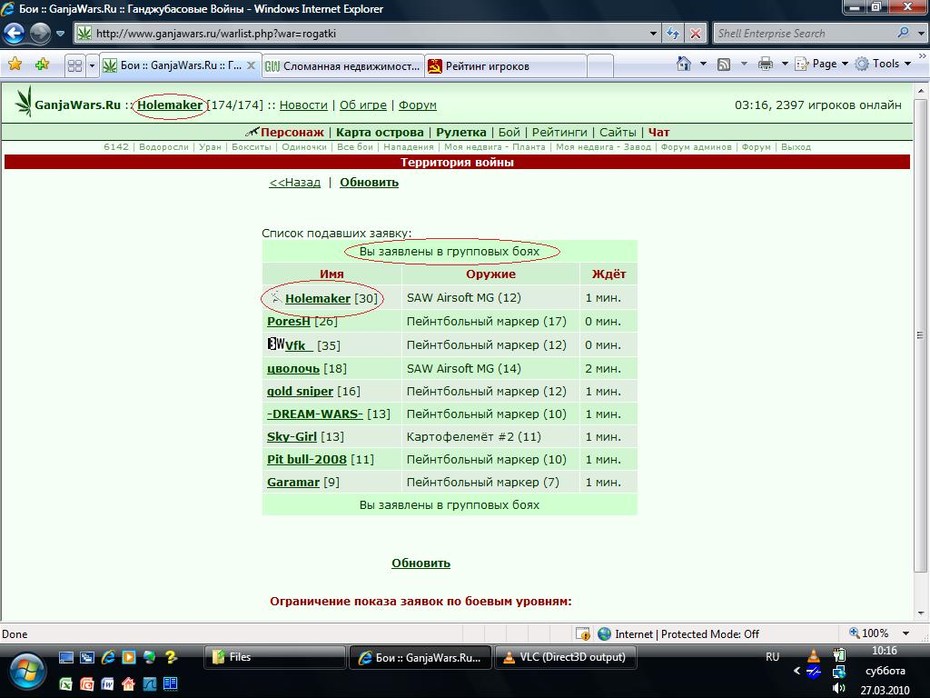Click the vertical page scrollbar
Screen dimensions: 930x698
(x=921, y=335)
